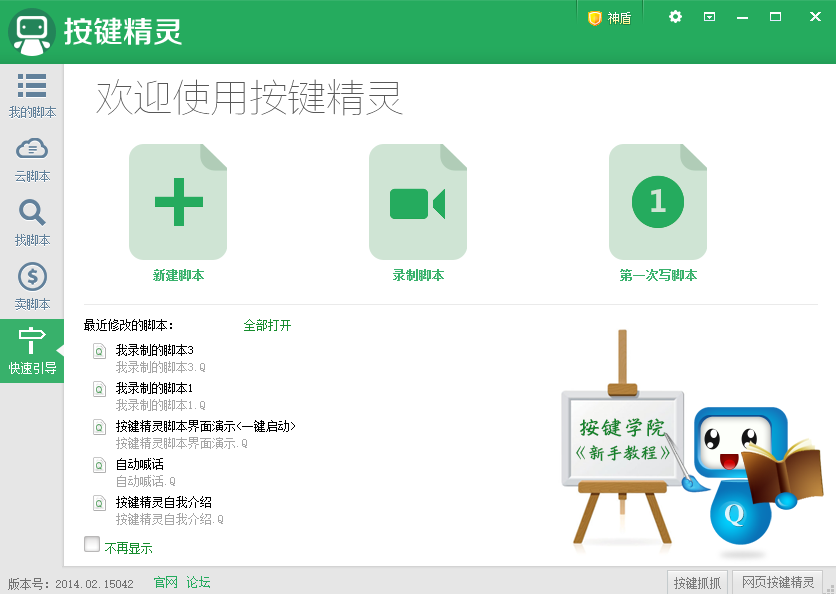Screen dimensions: 836x594
Task: Click file path 按键精灵自我介绍.Q
Action: pyautogui.click(x=170, y=519)
